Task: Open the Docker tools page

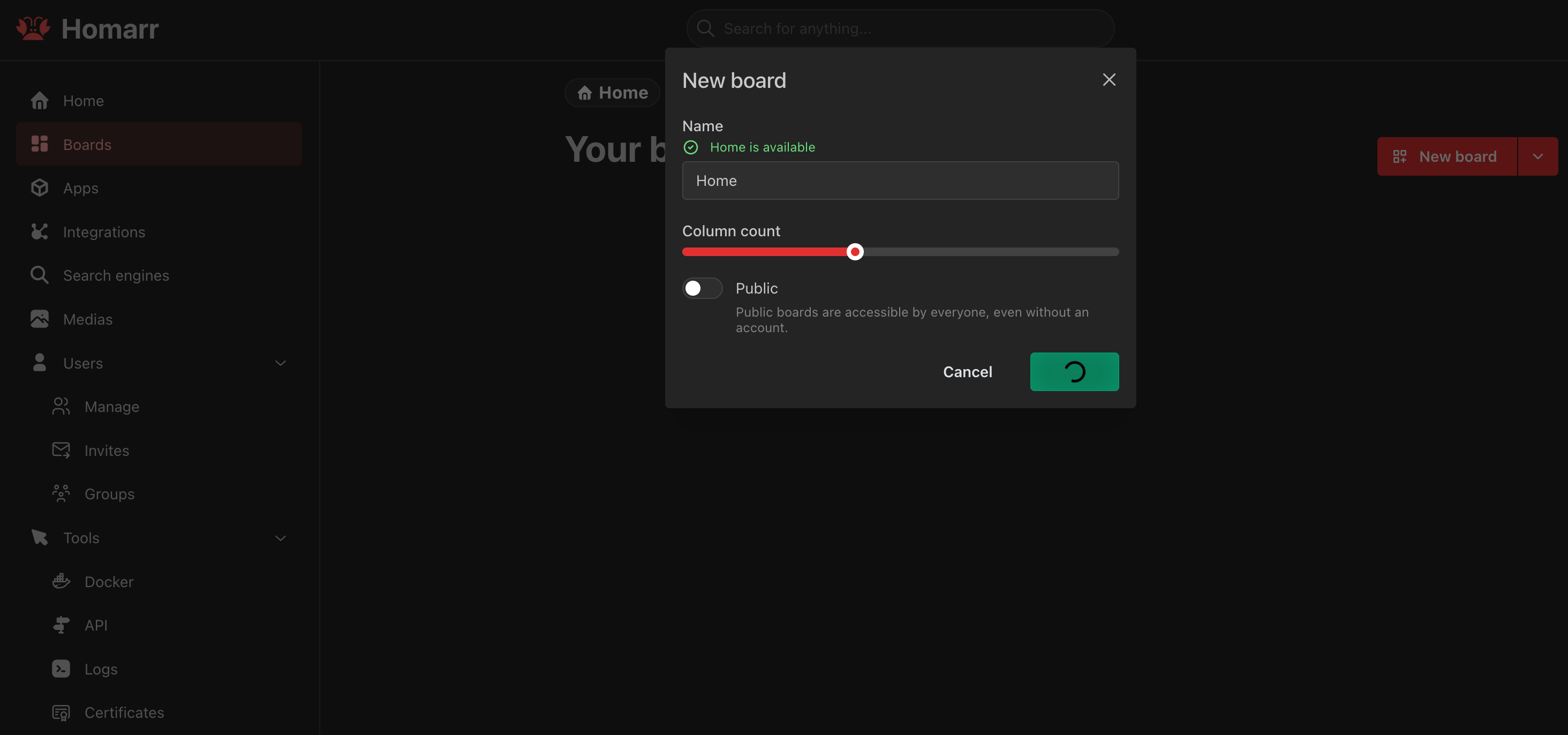Action: click(159, 582)
